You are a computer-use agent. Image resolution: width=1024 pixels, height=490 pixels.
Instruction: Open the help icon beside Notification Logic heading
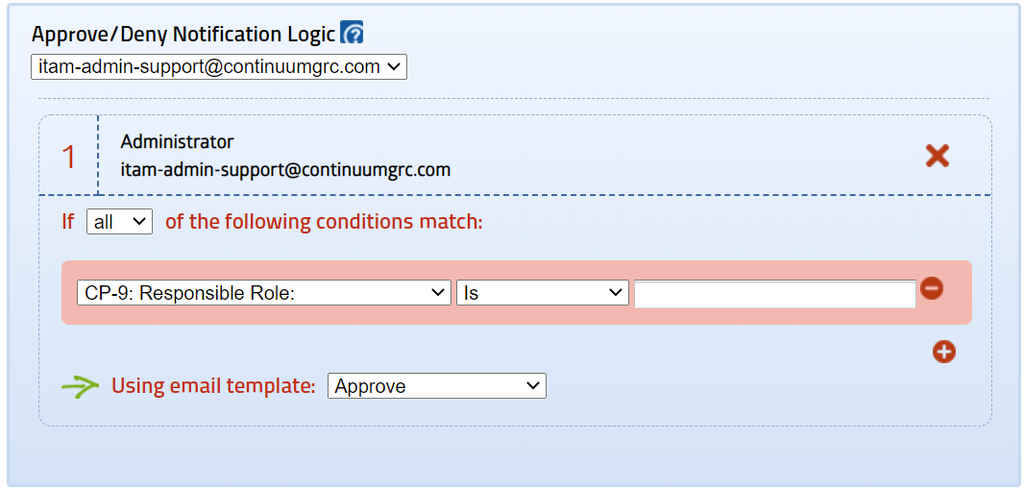352,33
